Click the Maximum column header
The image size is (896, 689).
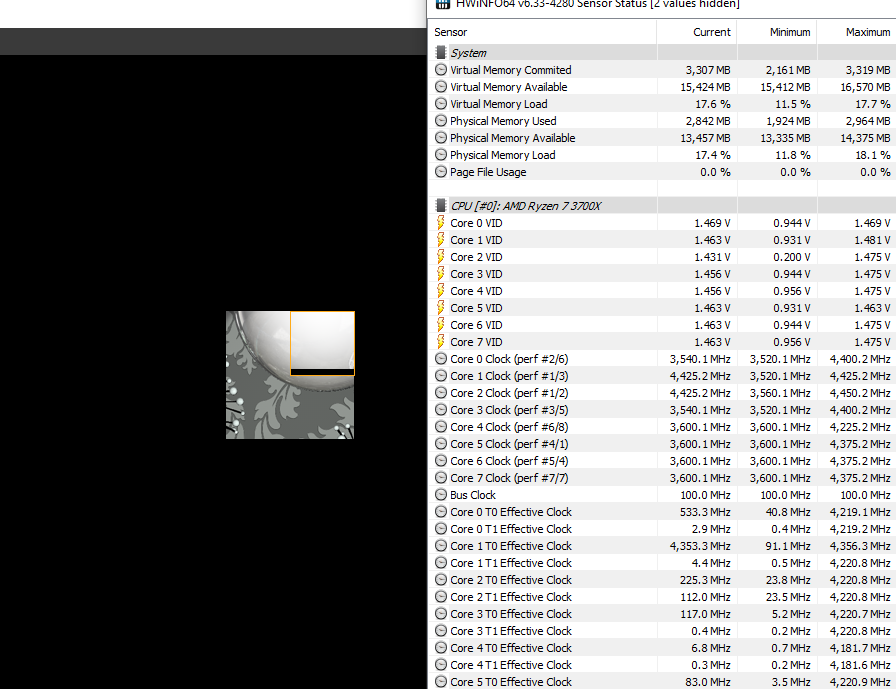point(868,32)
